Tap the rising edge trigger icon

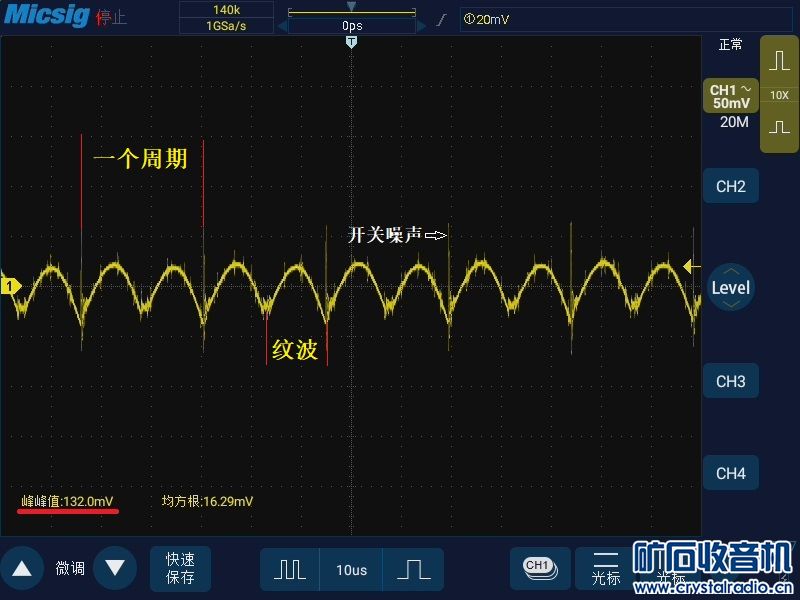[x=442, y=20]
